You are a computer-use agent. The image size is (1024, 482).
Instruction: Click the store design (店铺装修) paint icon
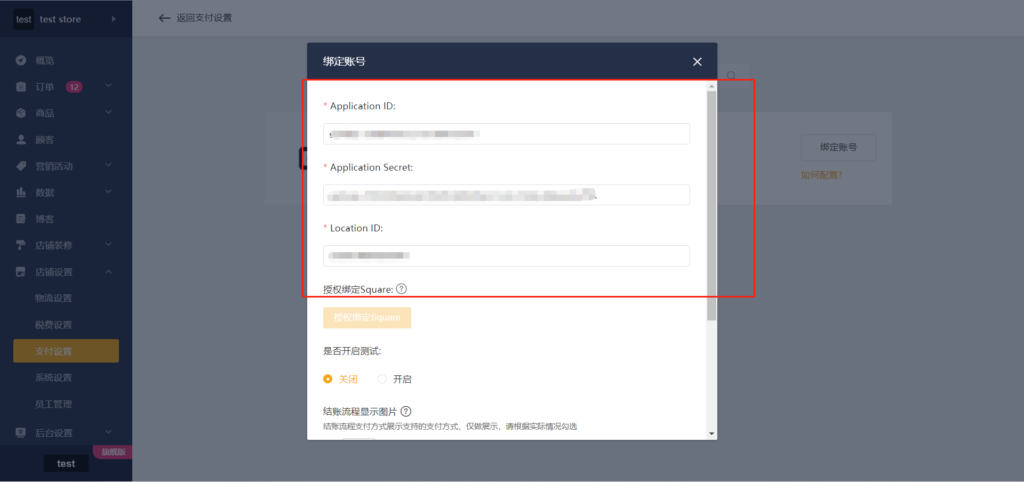[x=21, y=246]
